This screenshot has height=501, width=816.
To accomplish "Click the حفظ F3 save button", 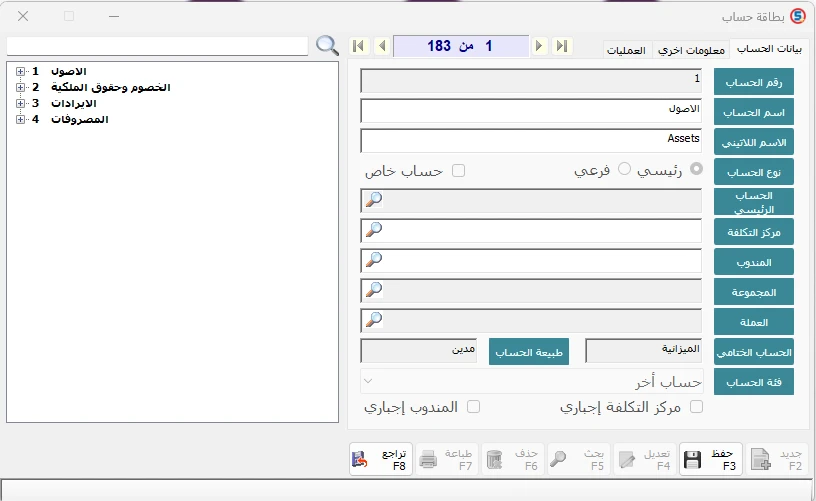I will pos(711,459).
